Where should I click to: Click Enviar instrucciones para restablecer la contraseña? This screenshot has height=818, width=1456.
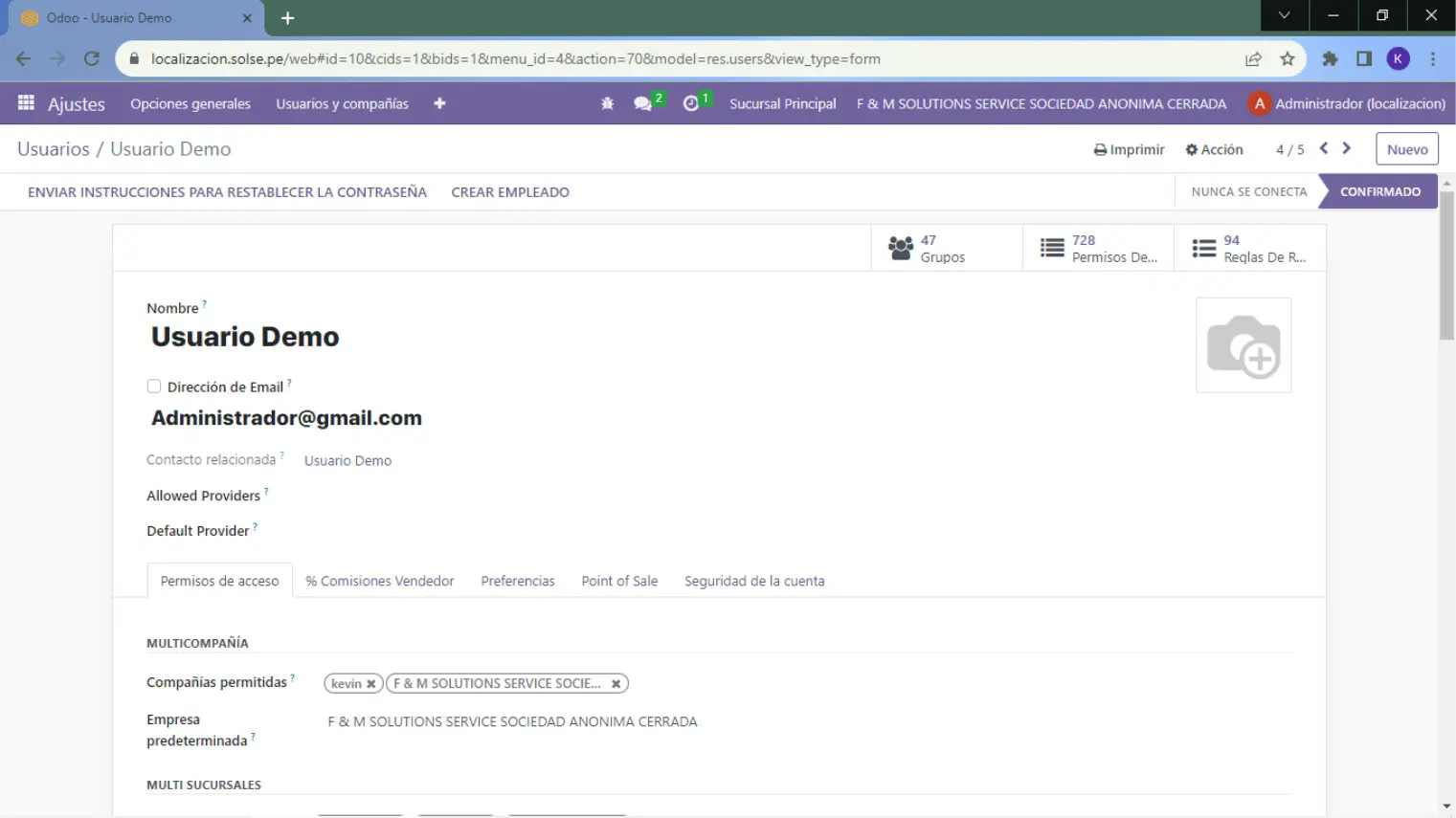tap(227, 191)
